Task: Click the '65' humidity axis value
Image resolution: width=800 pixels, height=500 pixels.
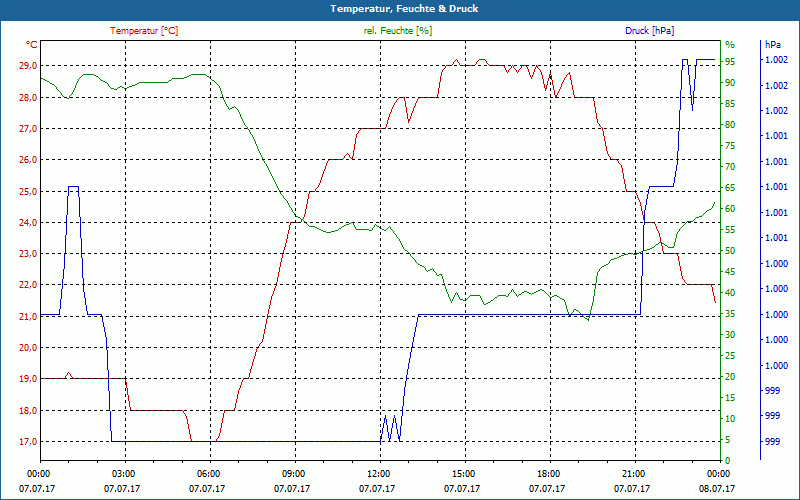Action: [730, 188]
